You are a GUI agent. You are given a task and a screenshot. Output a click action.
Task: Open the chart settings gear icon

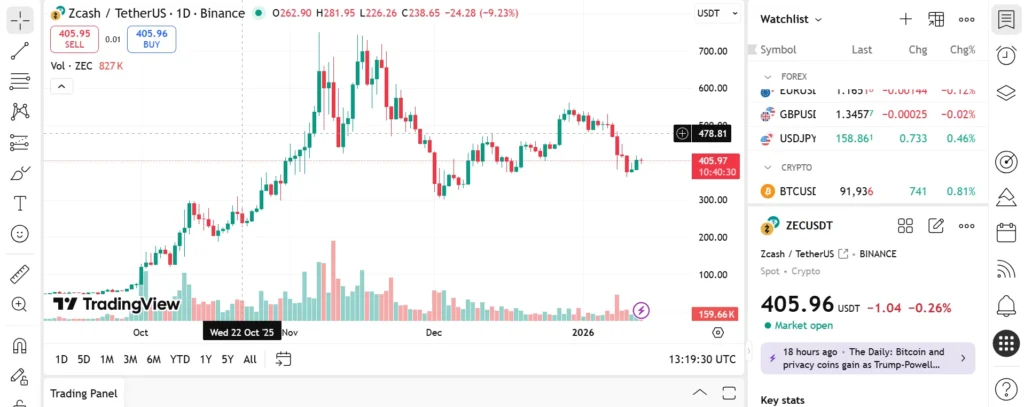718,332
